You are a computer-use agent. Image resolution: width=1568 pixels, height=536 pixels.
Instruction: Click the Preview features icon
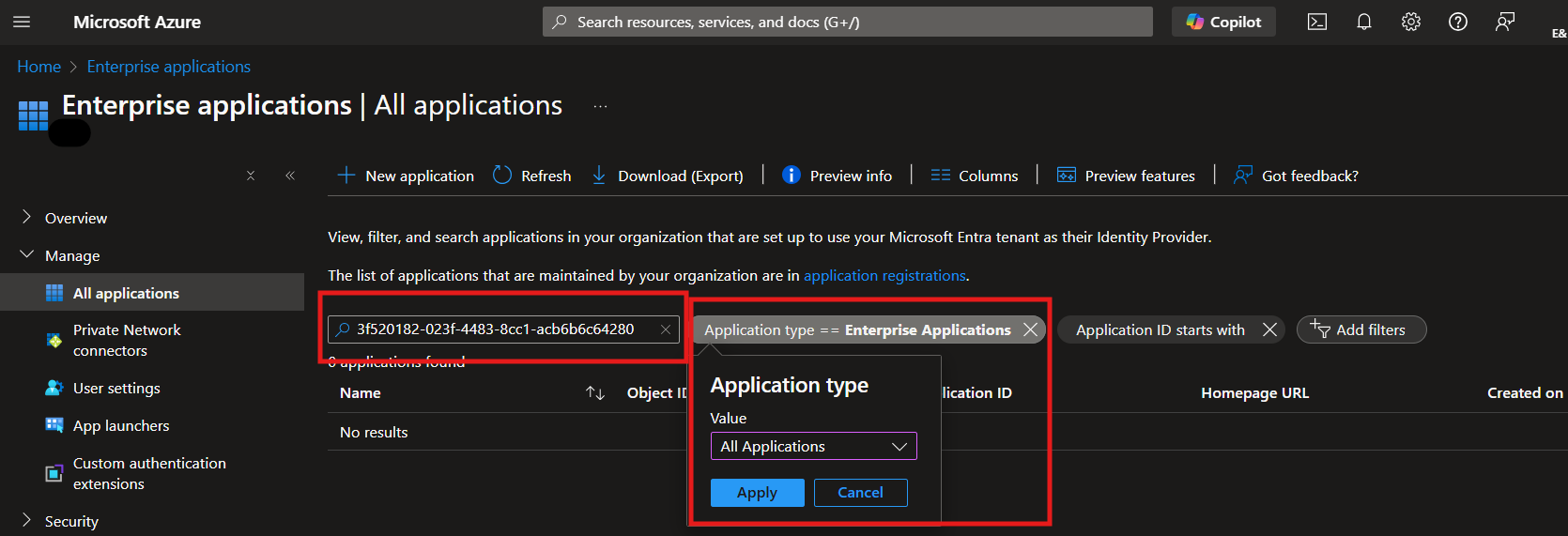1067,176
